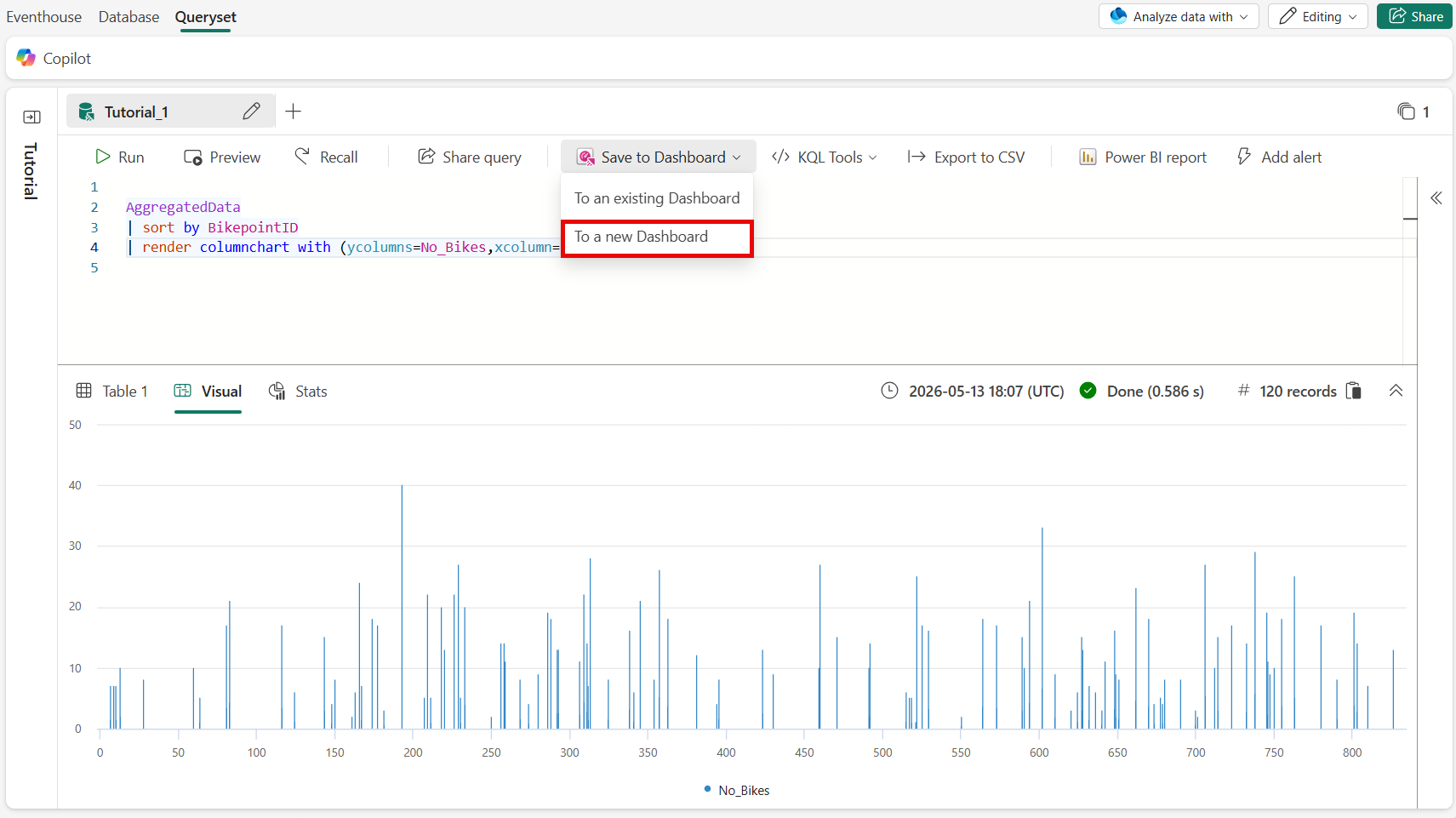The image size is (1456, 818).
Task: Click the Add alert lightning icon
Action: pos(1244,157)
